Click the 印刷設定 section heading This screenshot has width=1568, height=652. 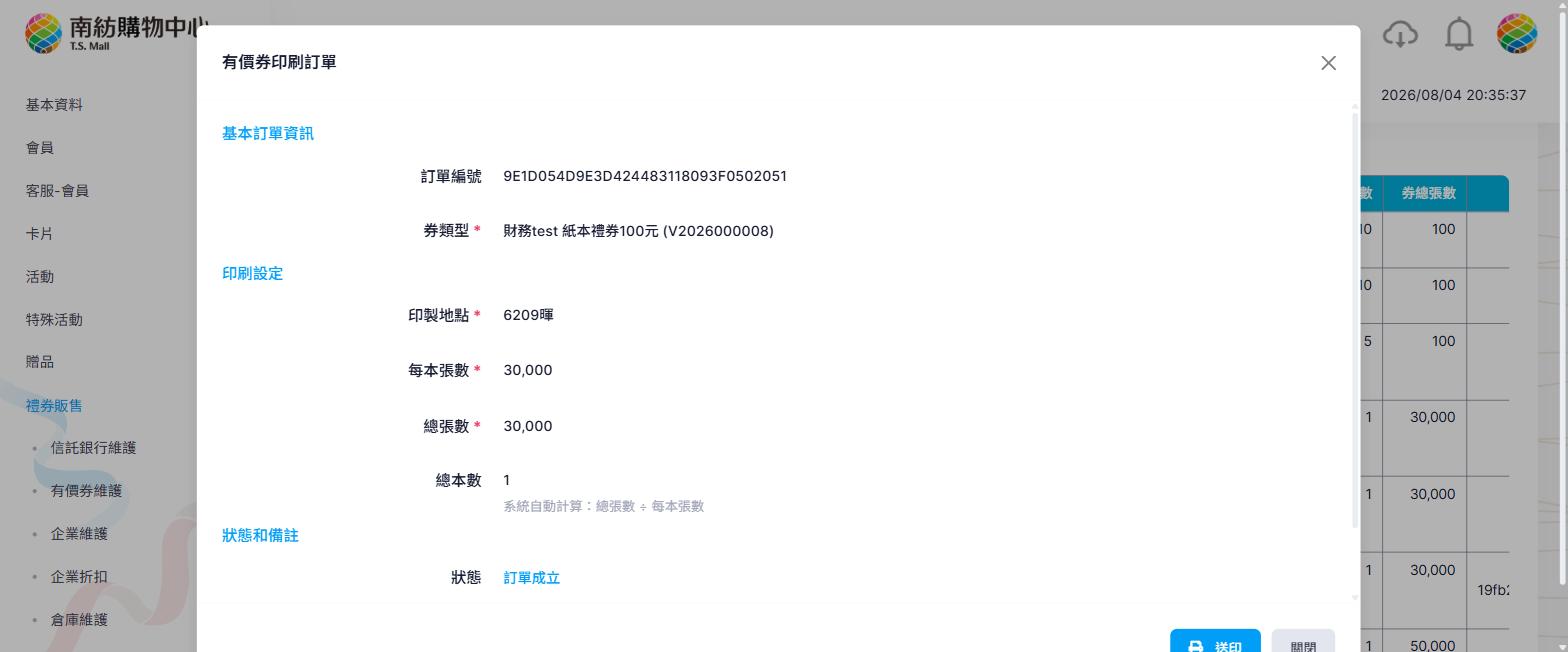[252, 274]
